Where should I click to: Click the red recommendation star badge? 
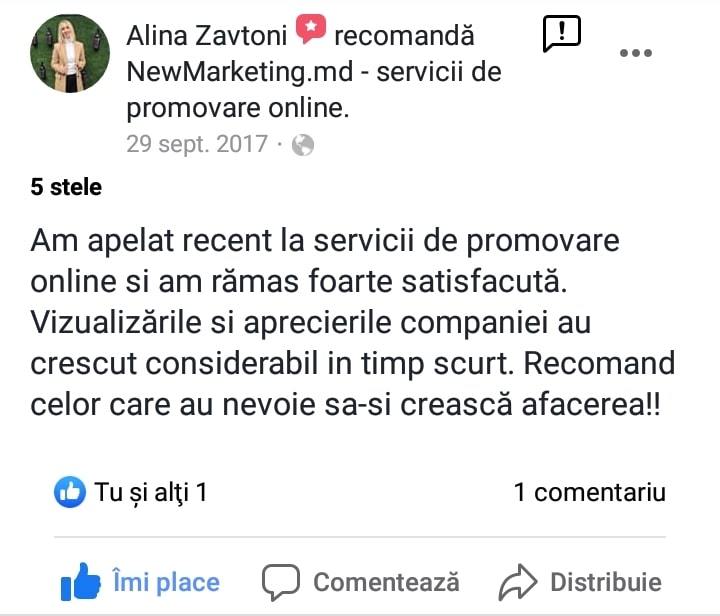point(311,29)
